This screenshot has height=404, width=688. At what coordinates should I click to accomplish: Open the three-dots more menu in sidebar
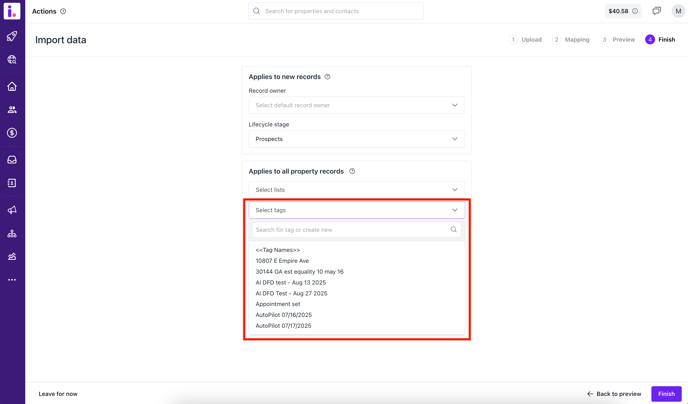(12, 280)
